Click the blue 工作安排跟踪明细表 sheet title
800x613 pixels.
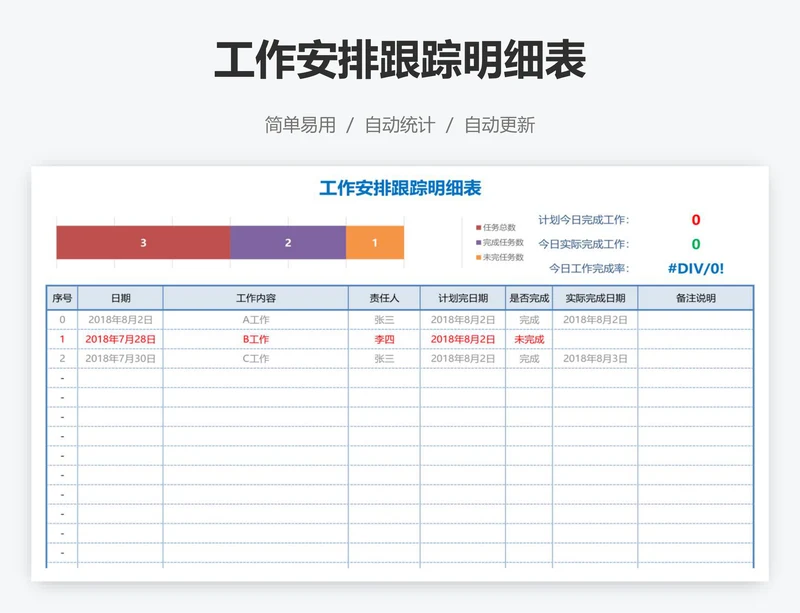pyautogui.click(x=400, y=188)
